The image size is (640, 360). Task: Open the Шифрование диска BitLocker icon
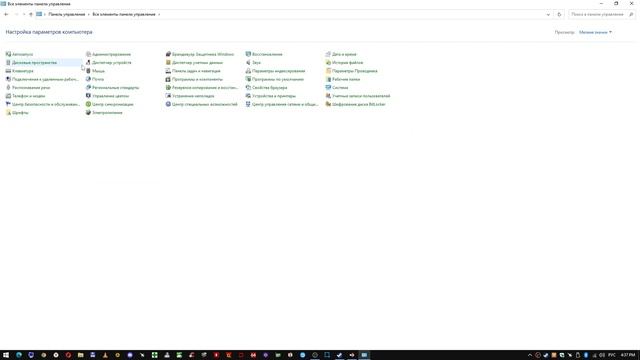(328, 104)
